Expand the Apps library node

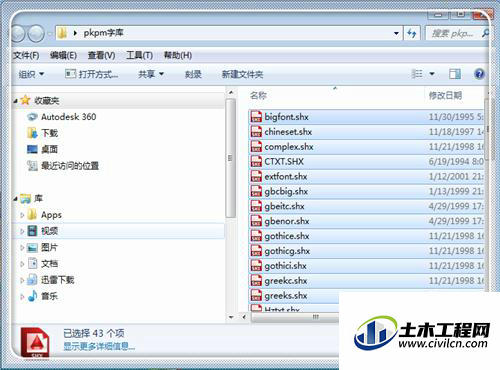click(22, 215)
